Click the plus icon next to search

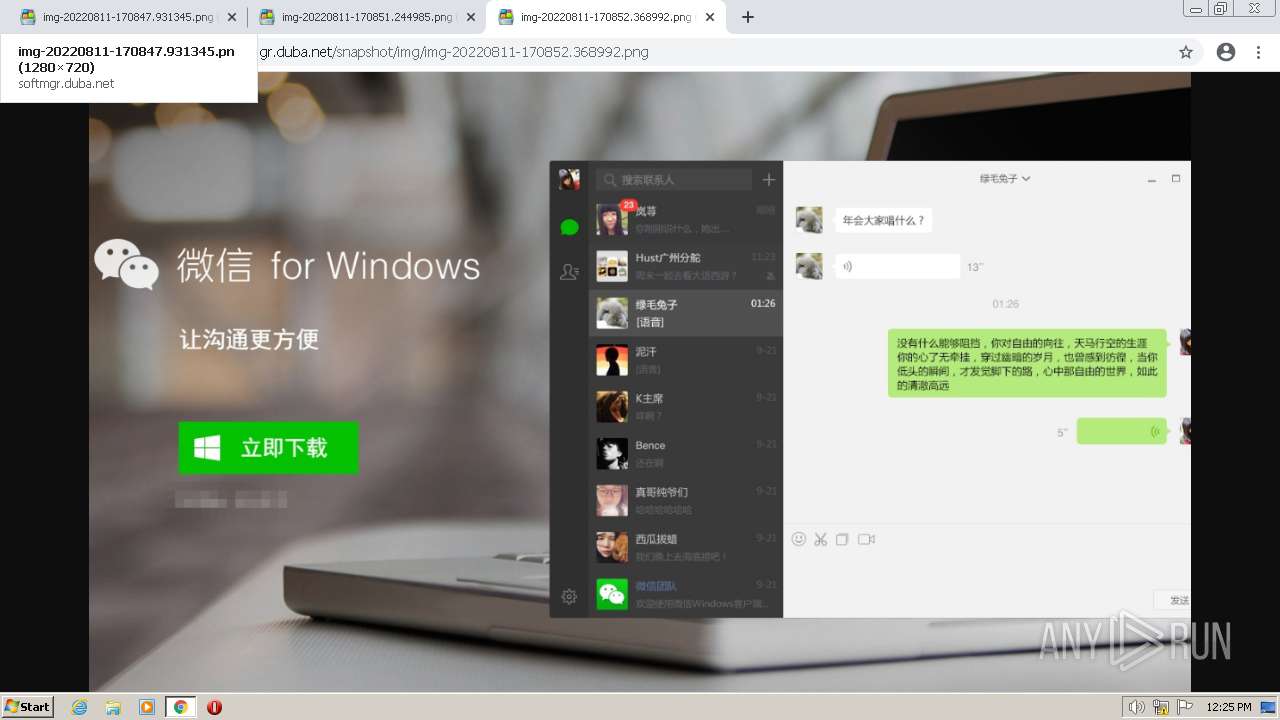[768, 180]
